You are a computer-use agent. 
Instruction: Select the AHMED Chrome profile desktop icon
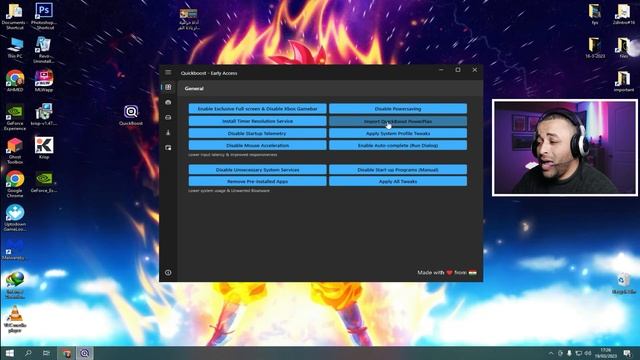15,80
